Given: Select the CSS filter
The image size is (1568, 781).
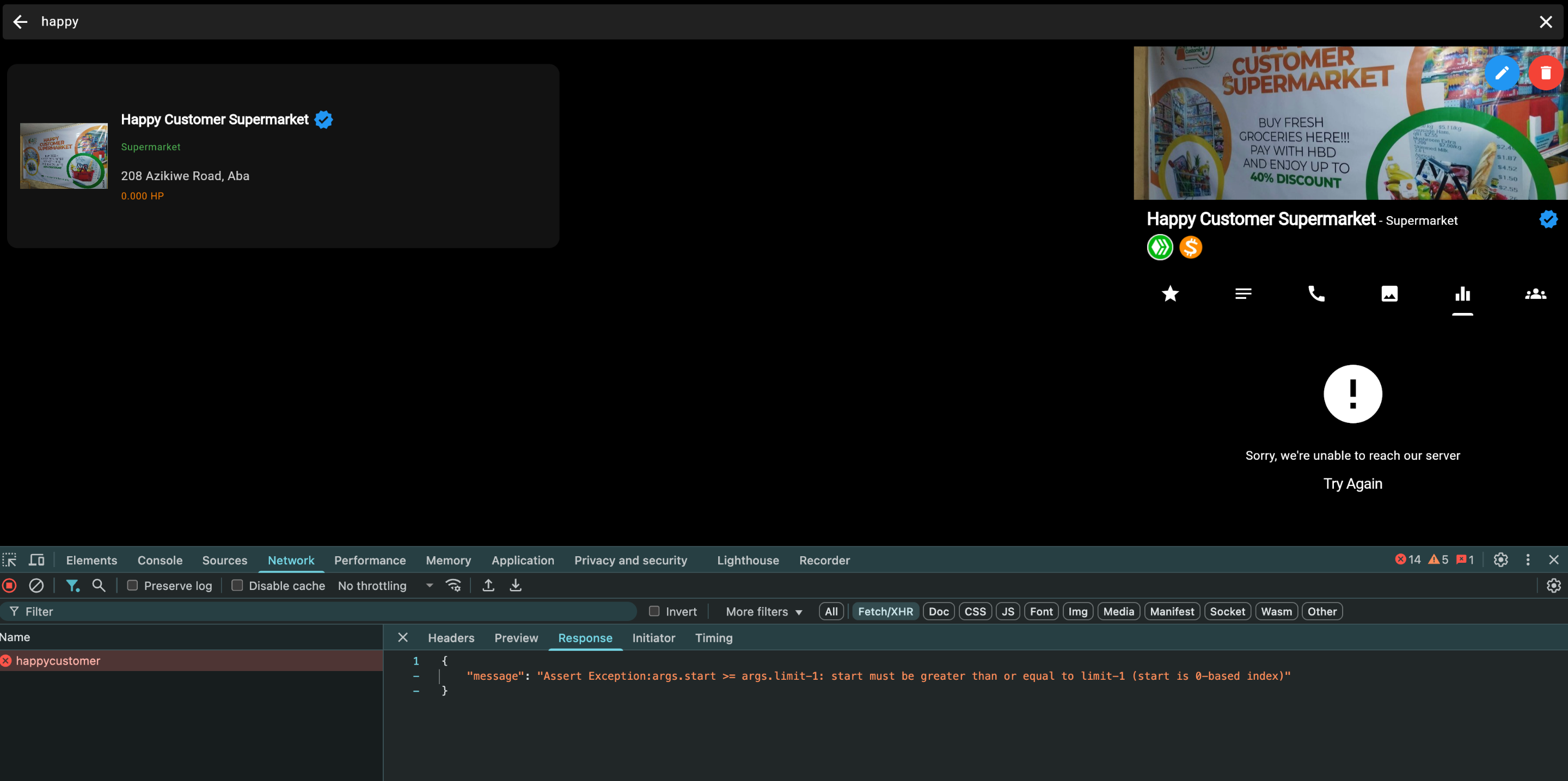Looking at the screenshot, I should [x=975, y=612].
